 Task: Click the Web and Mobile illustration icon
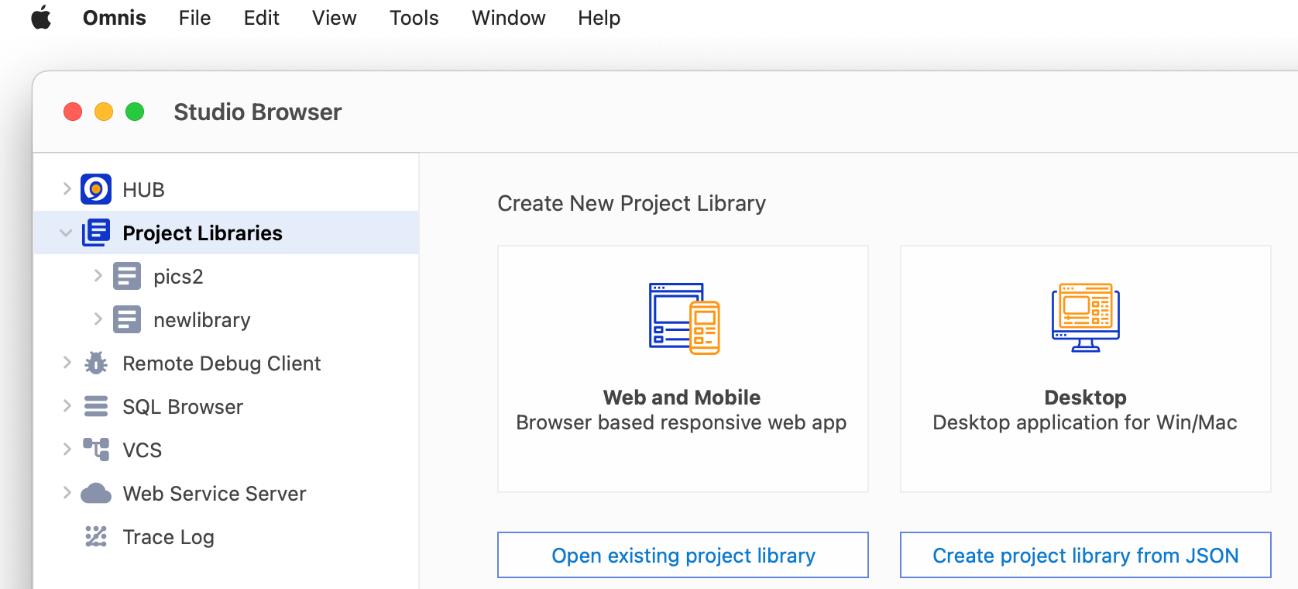[x=684, y=318]
